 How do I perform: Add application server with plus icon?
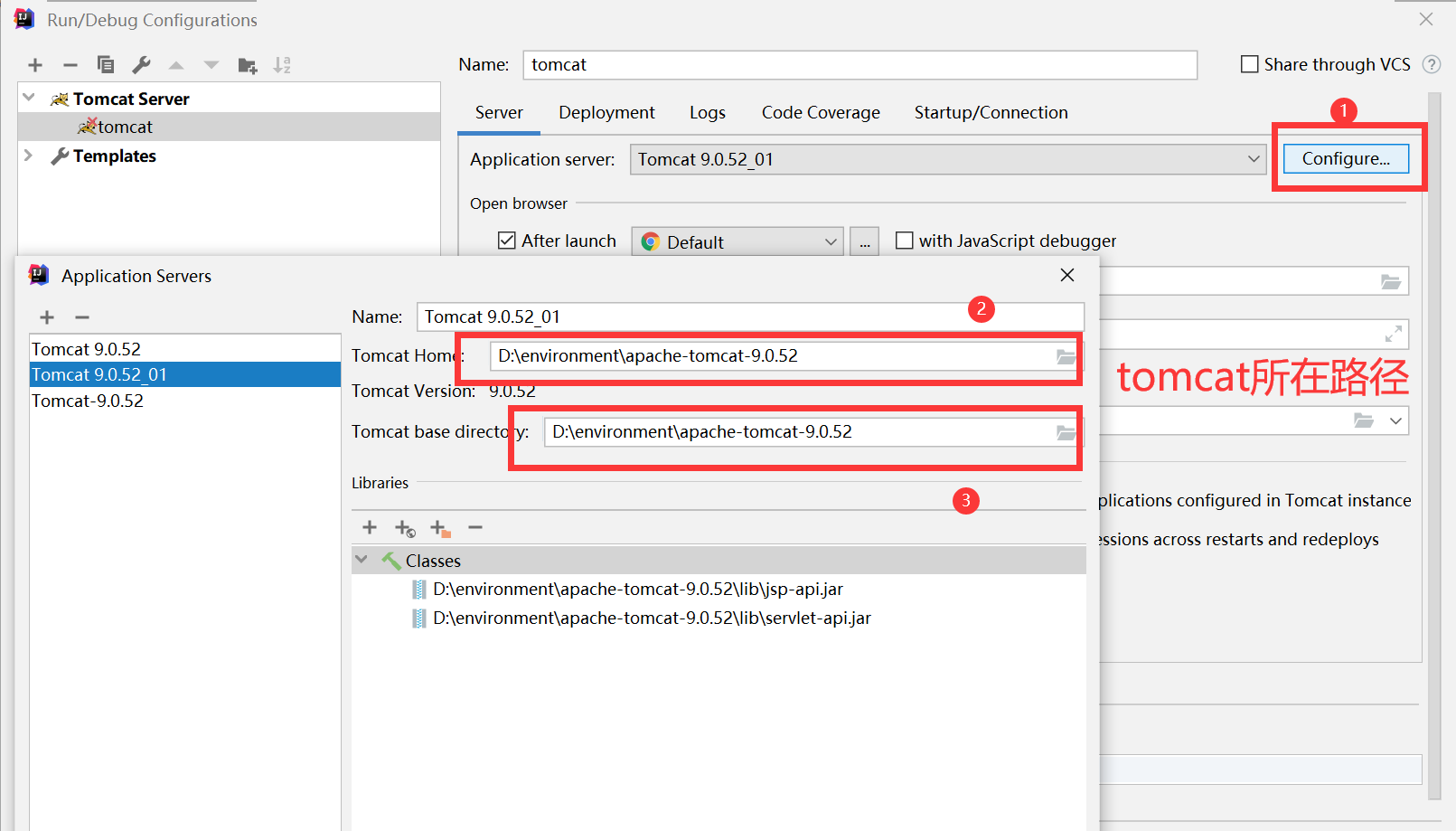tap(47, 317)
